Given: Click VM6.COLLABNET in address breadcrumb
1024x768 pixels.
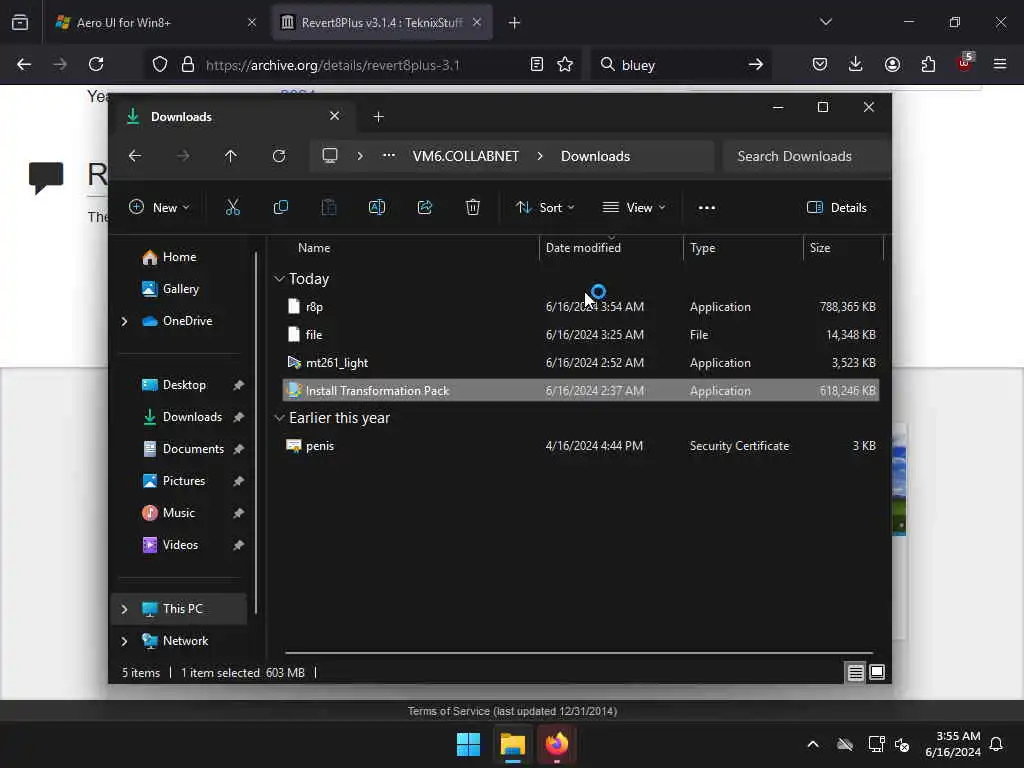Looking at the screenshot, I should coord(466,156).
